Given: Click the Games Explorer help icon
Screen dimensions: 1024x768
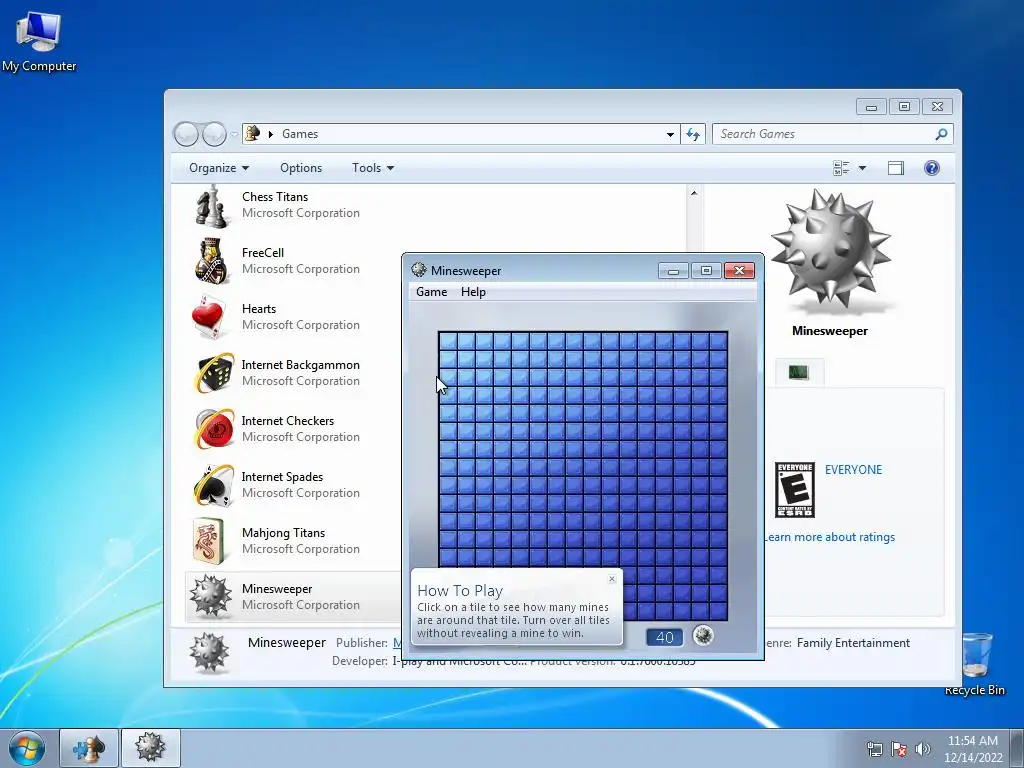Looking at the screenshot, I should (x=931, y=168).
